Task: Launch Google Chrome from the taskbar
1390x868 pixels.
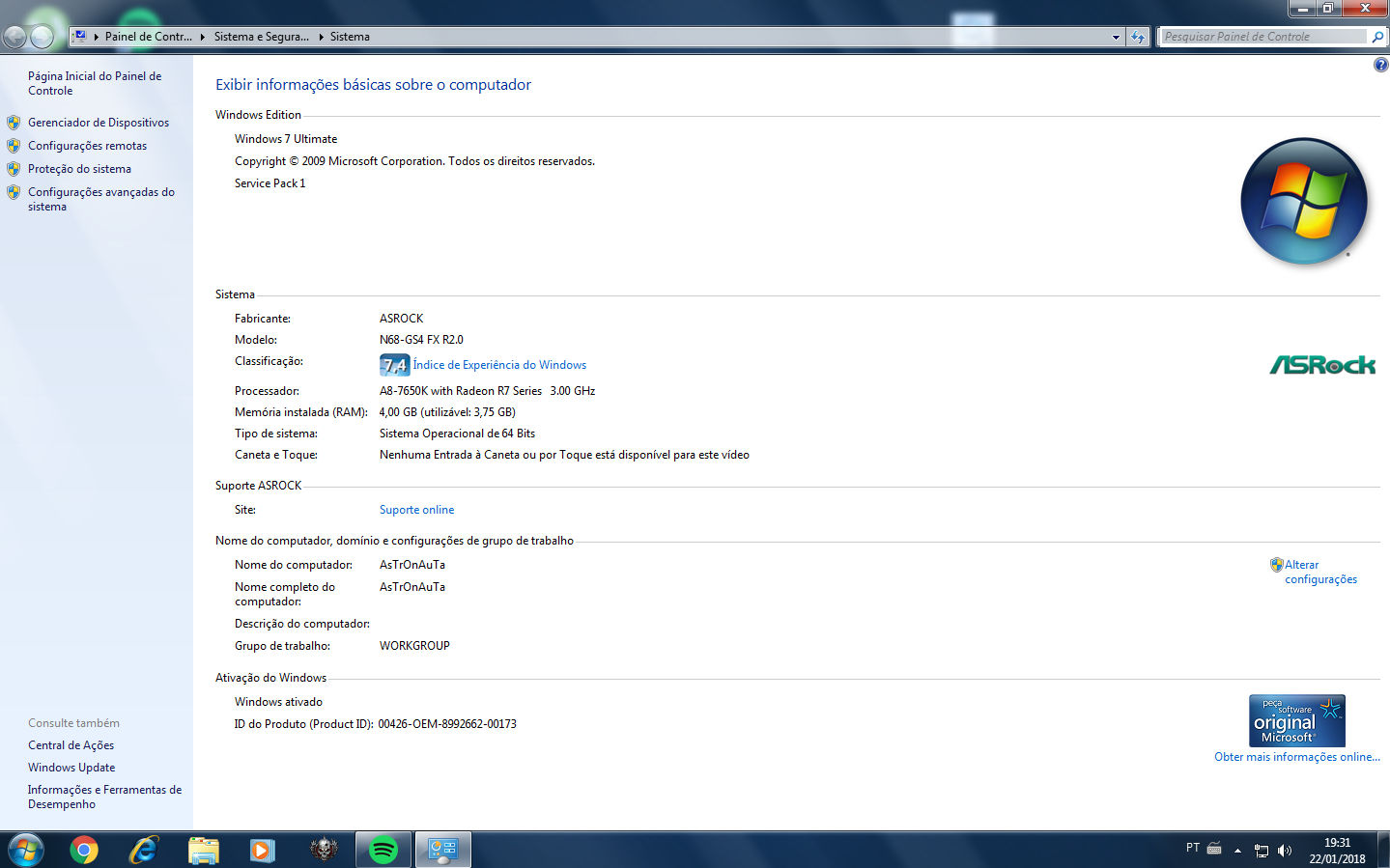Action: 84,850
